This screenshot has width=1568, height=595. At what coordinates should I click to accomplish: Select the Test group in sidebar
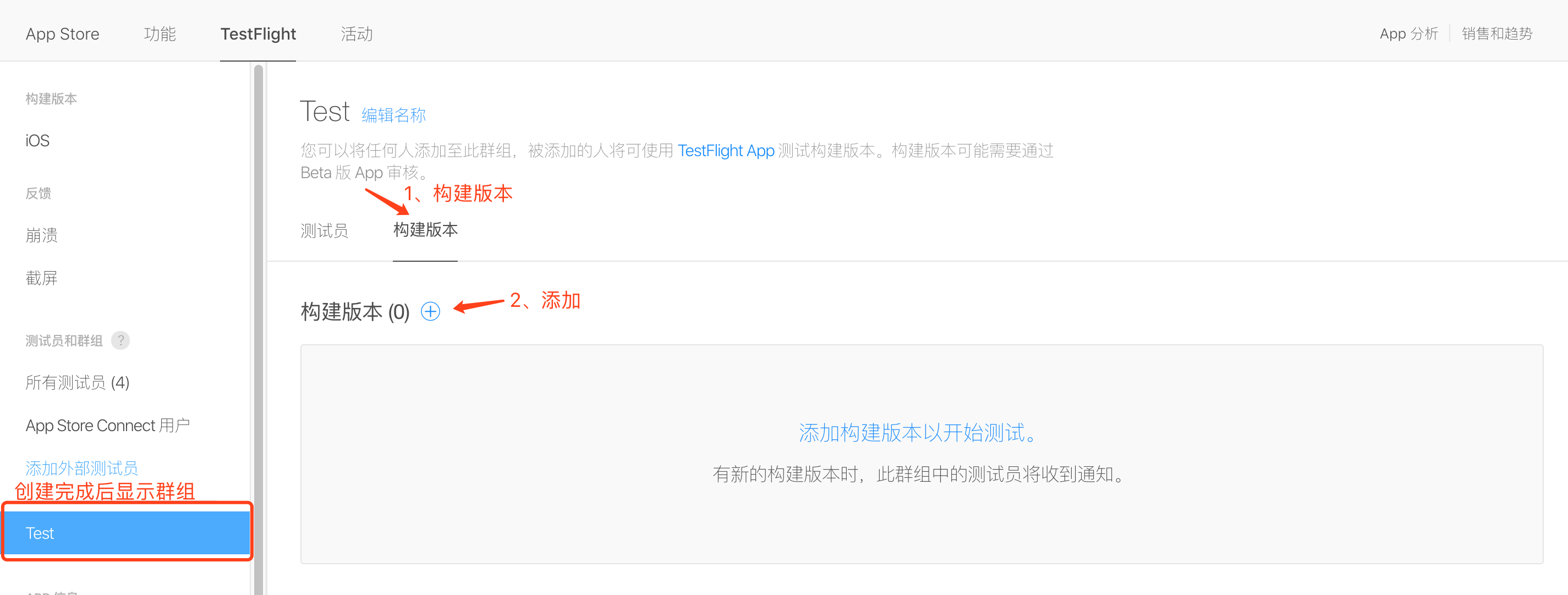pyautogui.click(x=127, y=533)
